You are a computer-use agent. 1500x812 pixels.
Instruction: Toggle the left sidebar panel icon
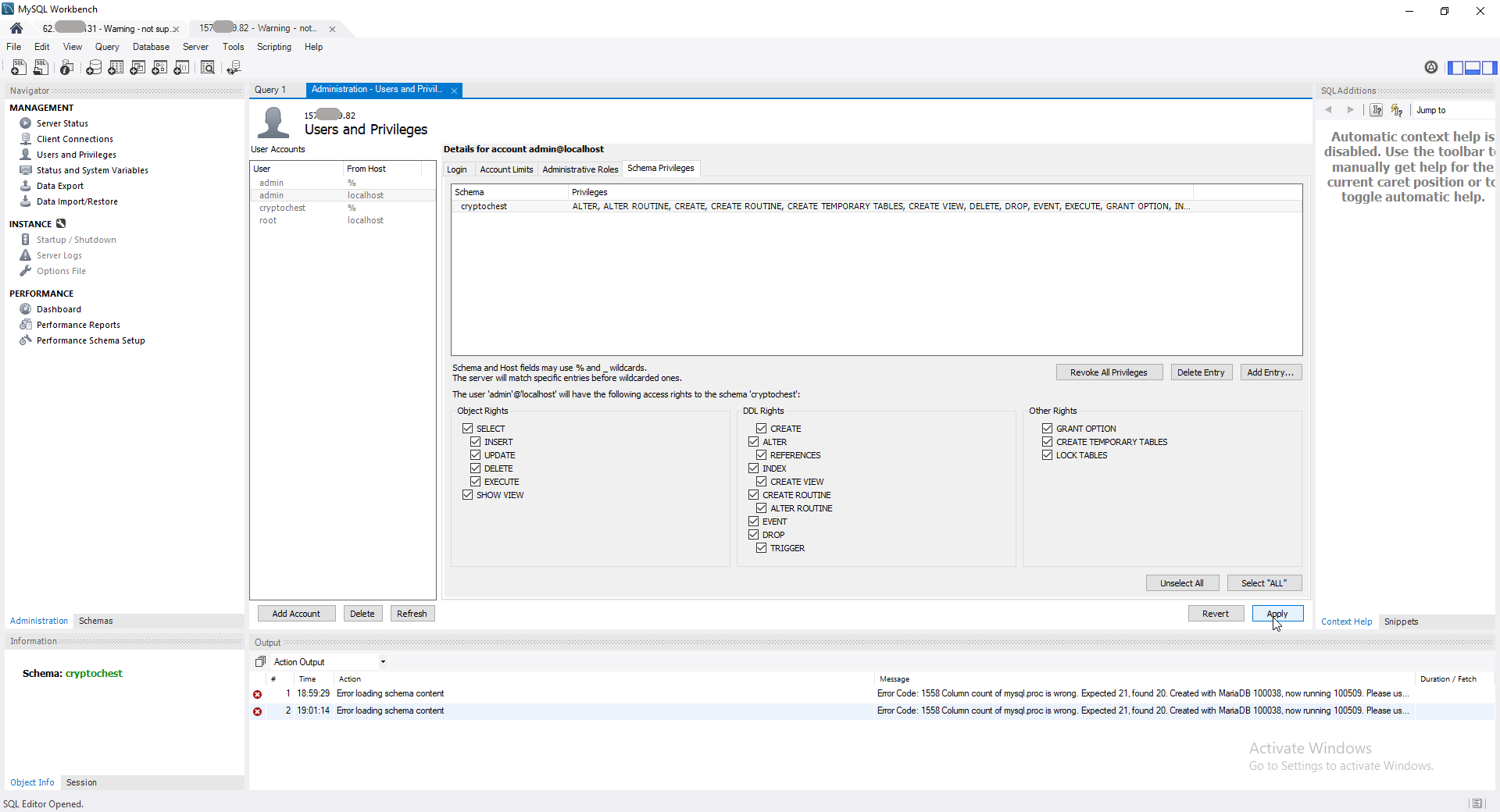[1455, 68]
